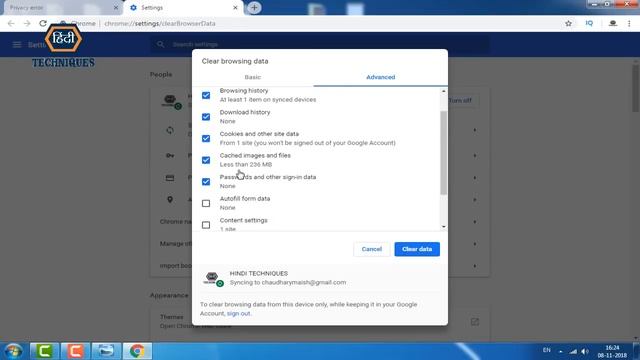The height and width of the screenshot is (360, 640).
Task: Enable the Autofill form data checkbox
Action: tap(206, 203)
